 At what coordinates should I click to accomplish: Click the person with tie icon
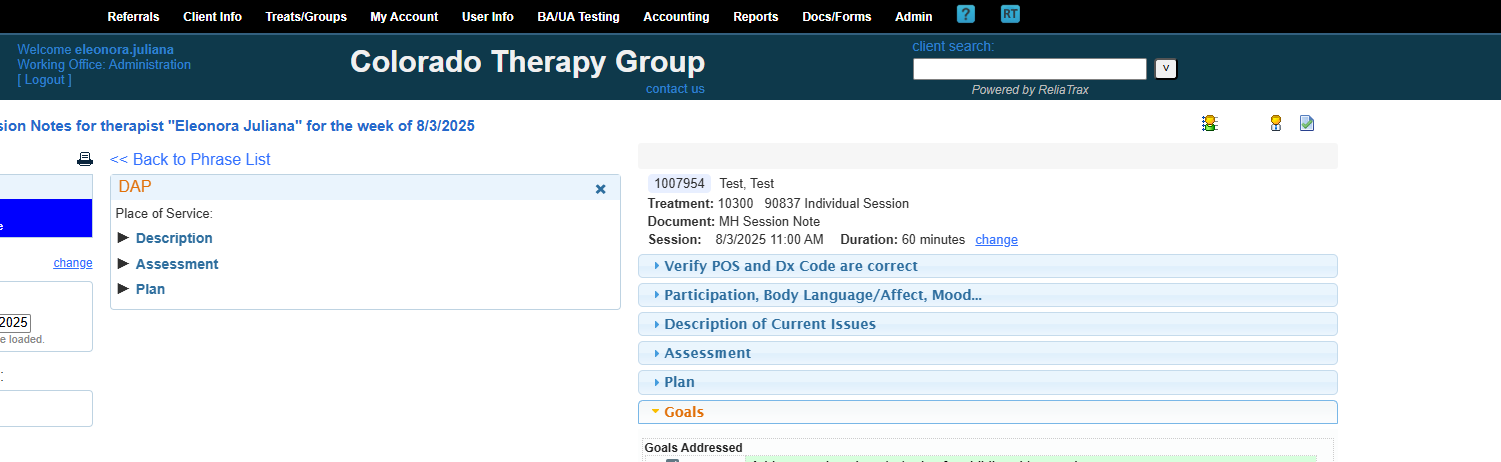[1275, 123]
